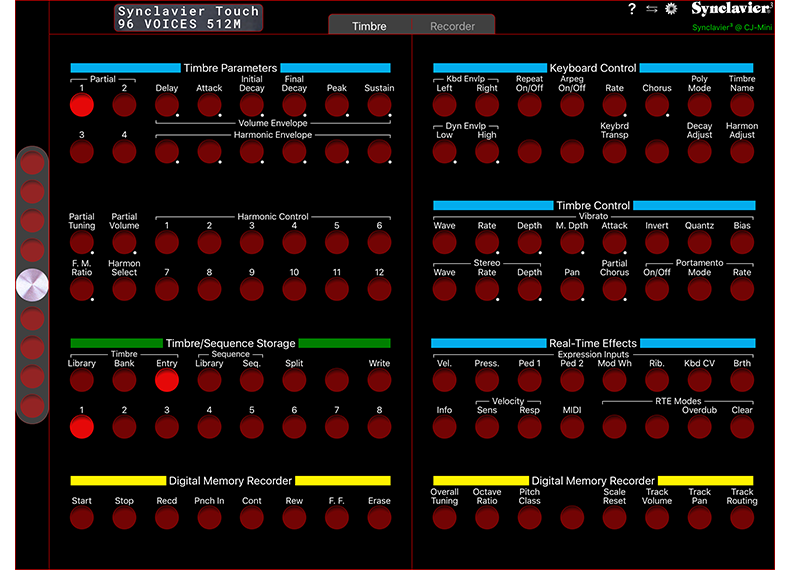
Task: Click the recorder Stop button
Action: click(x=124, y=518)
